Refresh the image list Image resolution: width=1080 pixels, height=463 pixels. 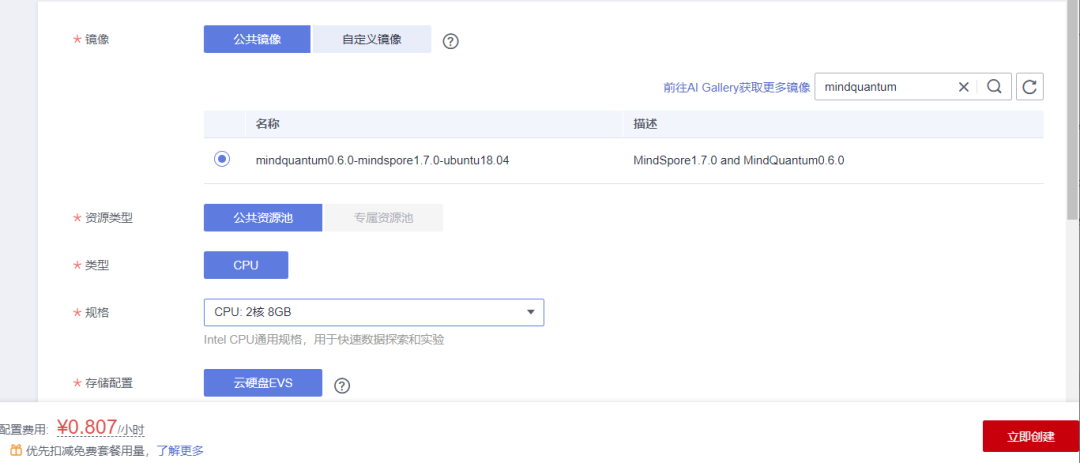click(1030, 87)
